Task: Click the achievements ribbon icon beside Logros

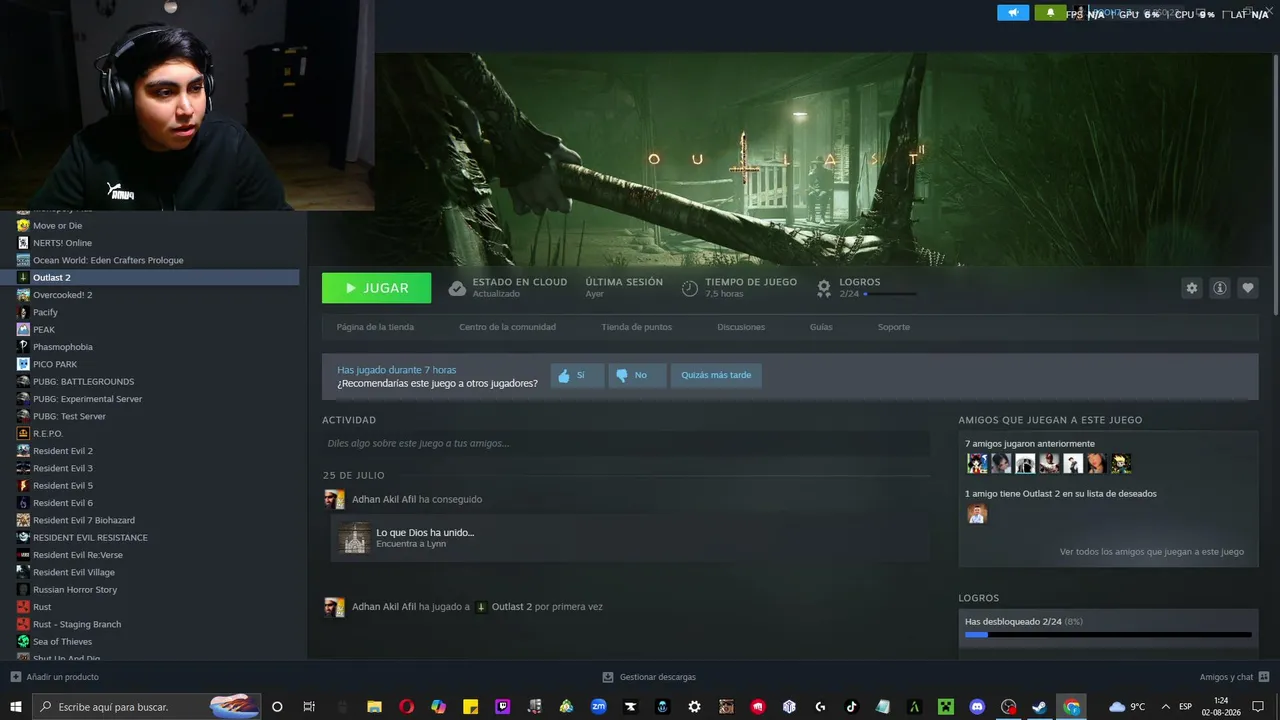Action: point(824,288)
